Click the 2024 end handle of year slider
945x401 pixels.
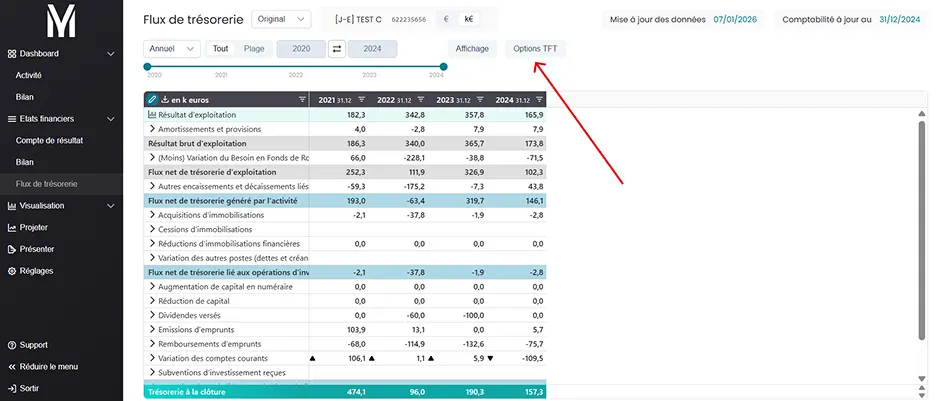point(443,67)
